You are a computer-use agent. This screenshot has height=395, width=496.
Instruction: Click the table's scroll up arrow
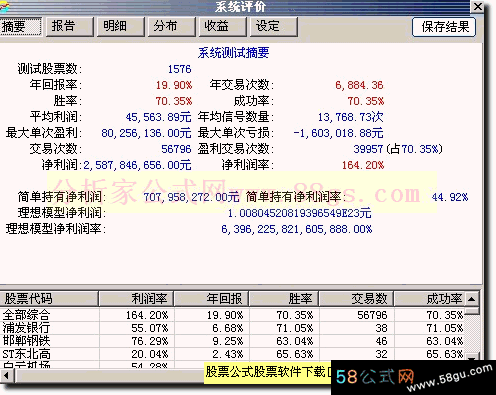tap(472, 299)
